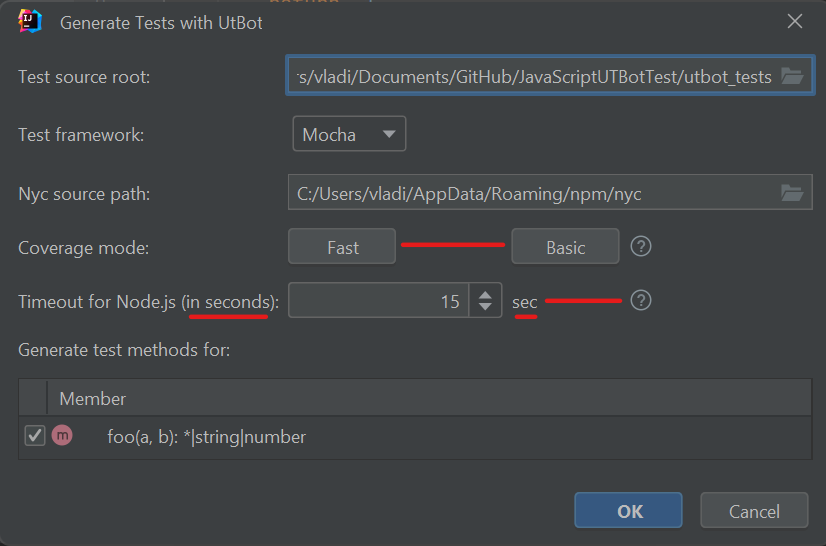Uncheck the foo(a, b) member checkbox
The width and height of the screenshot is (826, 546).
coord(35,436)
